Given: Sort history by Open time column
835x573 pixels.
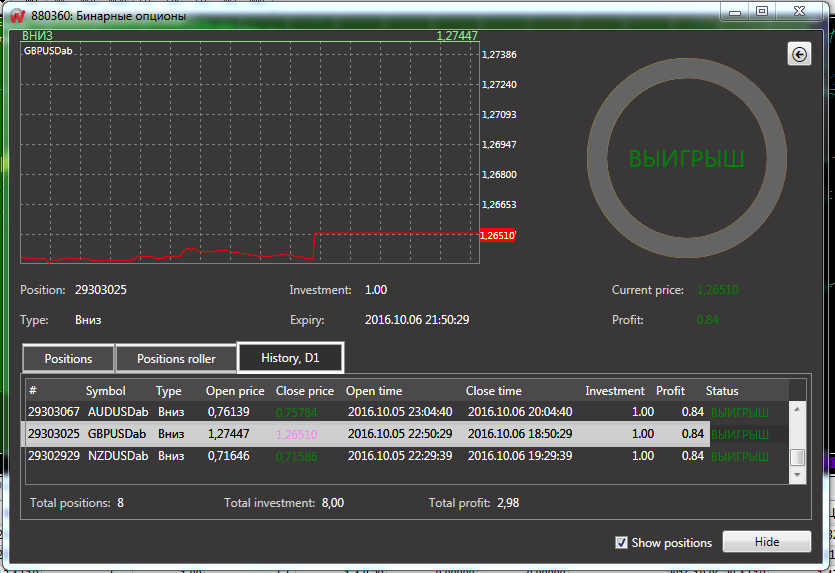Looking at the screenshot, I should point(374,390).
